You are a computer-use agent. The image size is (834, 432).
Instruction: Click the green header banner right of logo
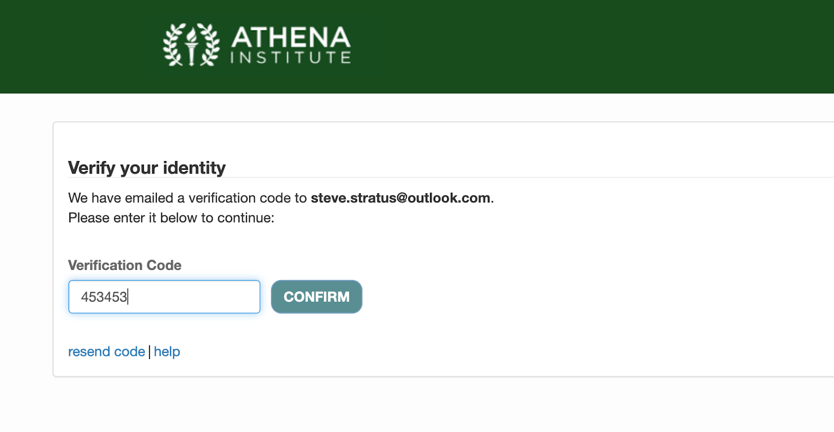[600, 46]
